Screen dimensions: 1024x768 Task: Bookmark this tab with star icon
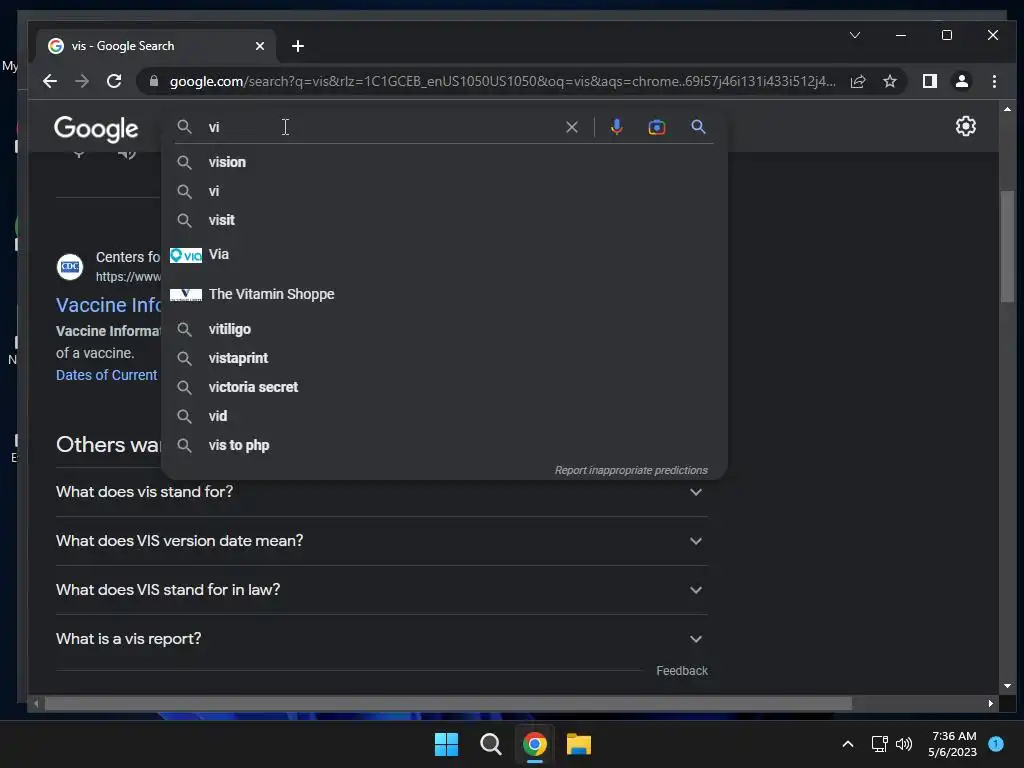coord(889,82)
